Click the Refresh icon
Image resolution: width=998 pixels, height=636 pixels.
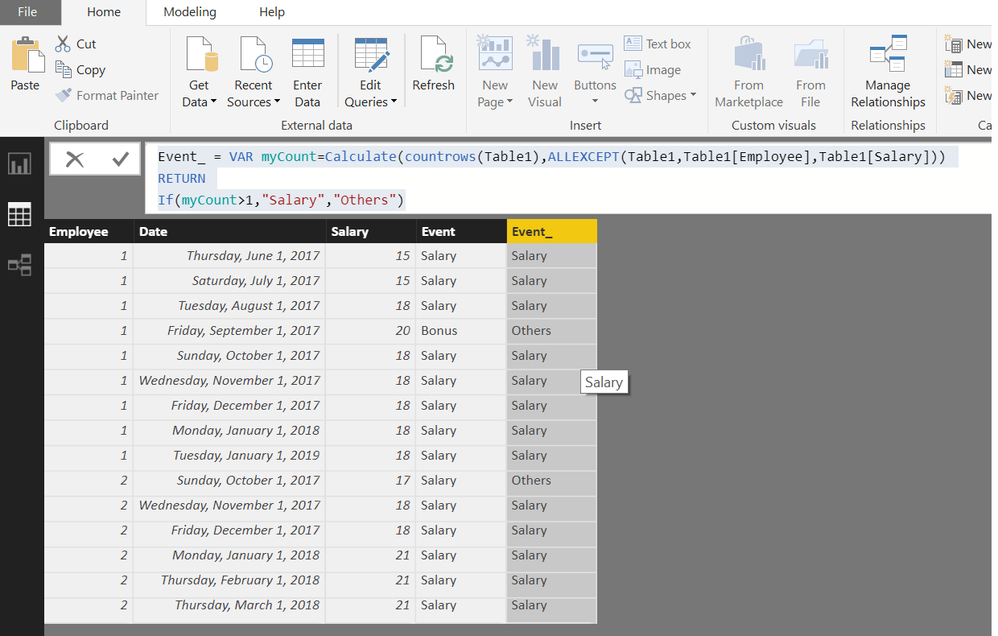(x=436, y=54)
